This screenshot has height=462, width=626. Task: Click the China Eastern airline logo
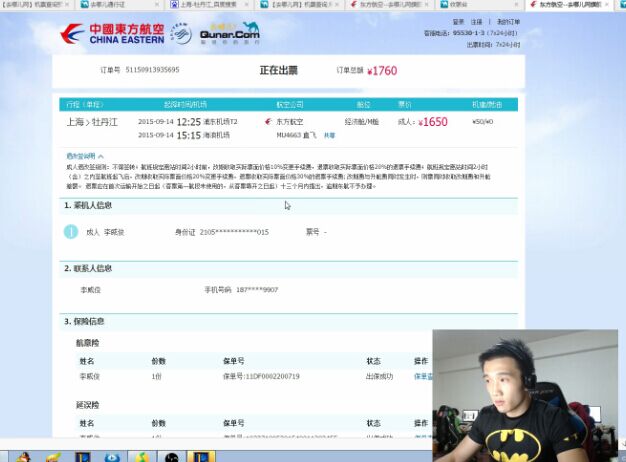[x=112, y=34]
